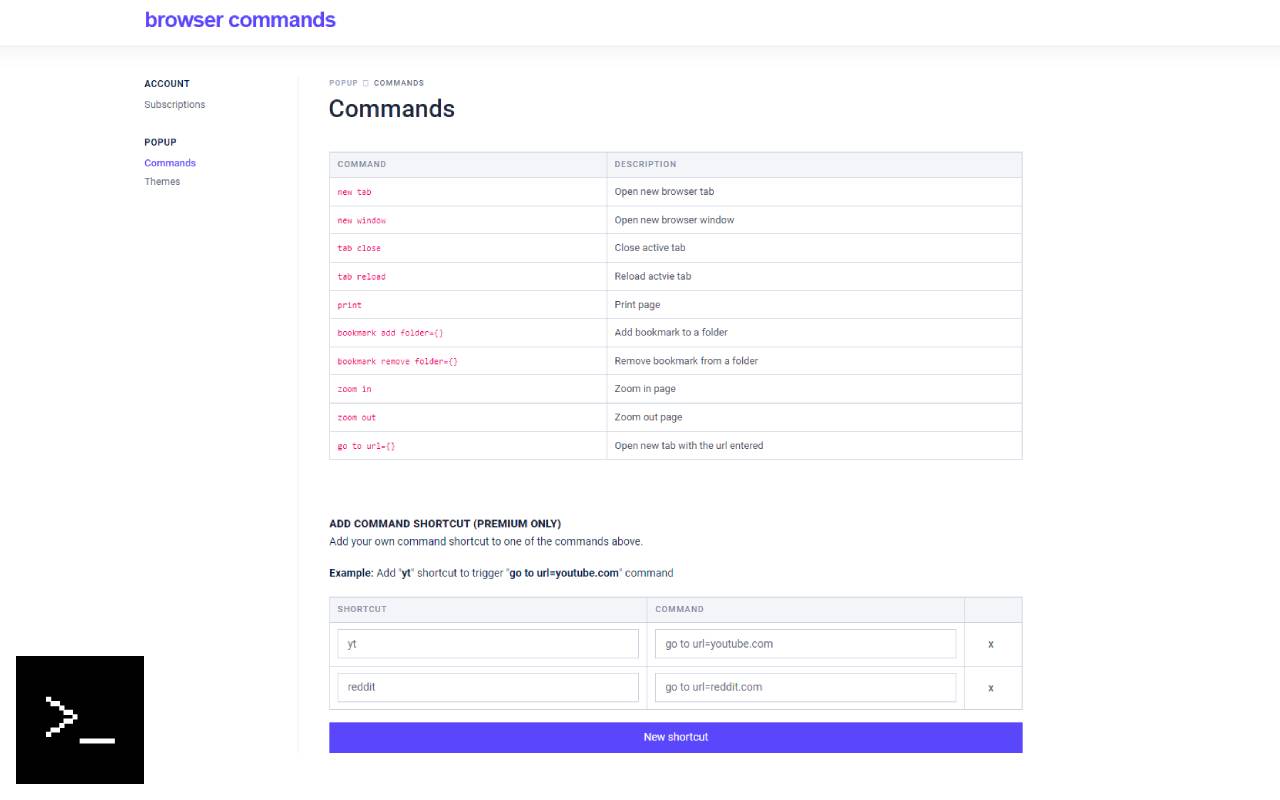
Task: Click the "go to url={}" command row
Action: (x=365, y=446)
